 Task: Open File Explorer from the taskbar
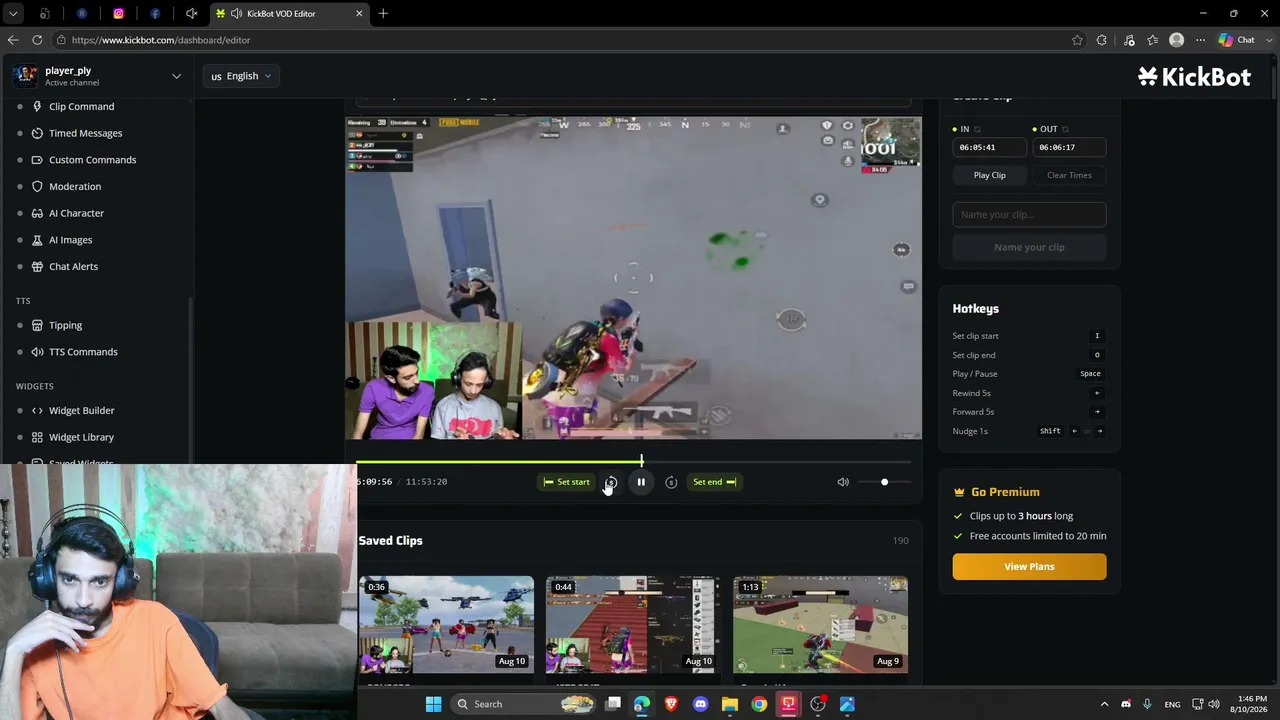pos(730,704)
